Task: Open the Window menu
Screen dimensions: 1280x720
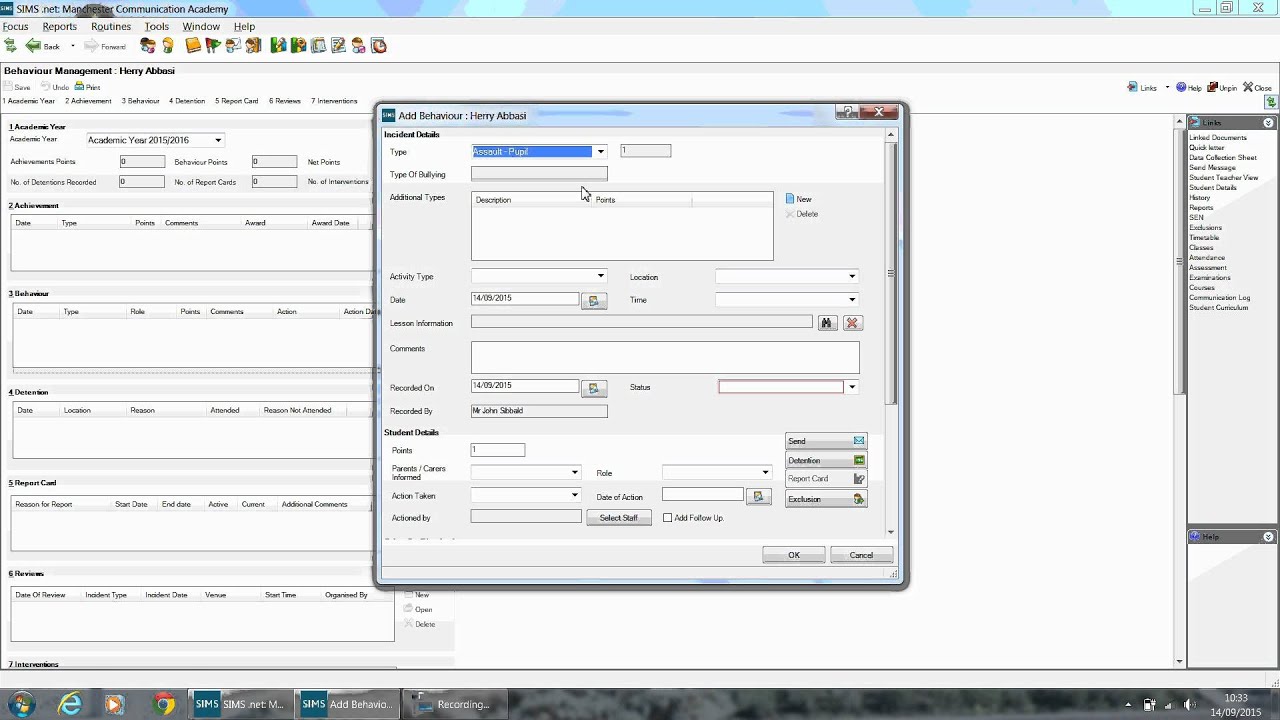Action: [x=201, y=26]
